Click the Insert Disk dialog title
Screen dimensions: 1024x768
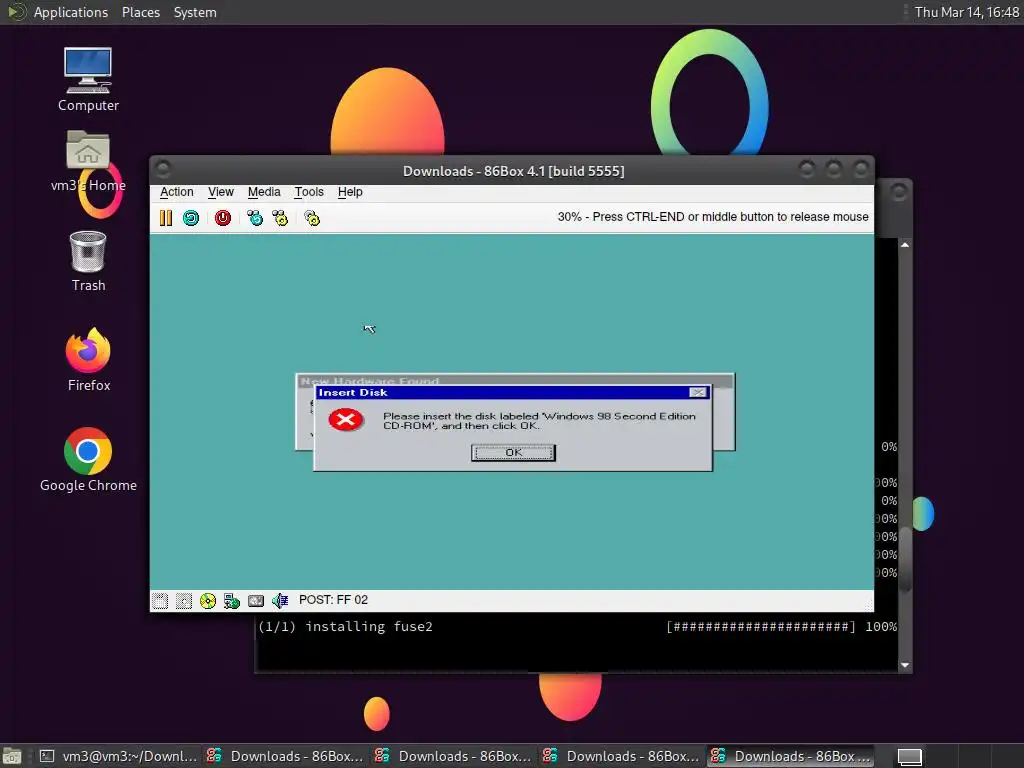(353, 392)
